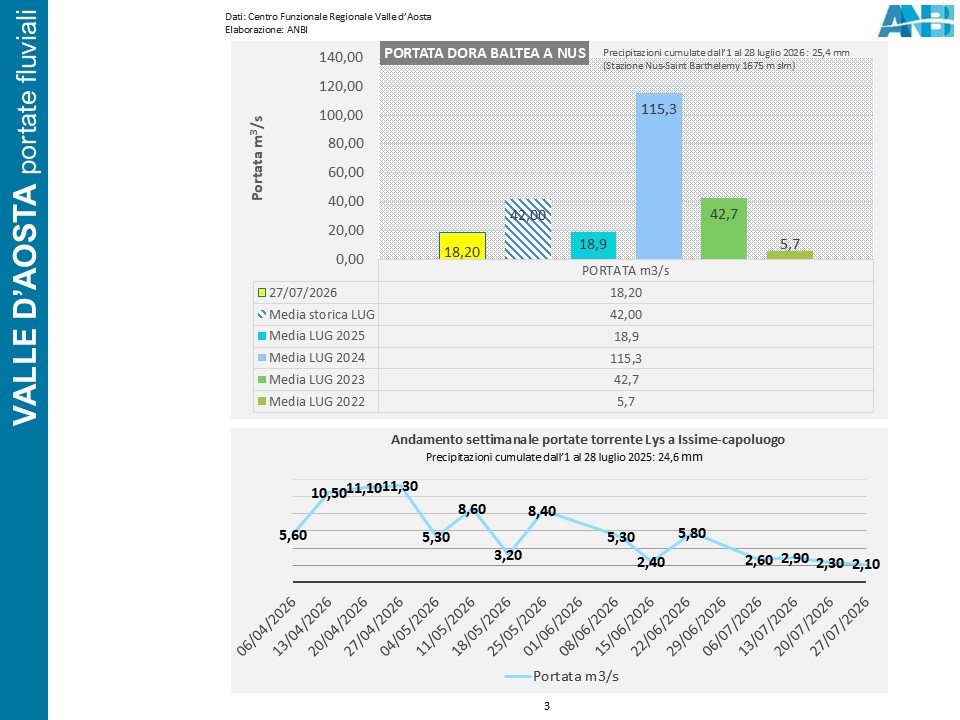Click the 2,40 data label
Screen dimensions: 960x720
[x=651, y=562]
